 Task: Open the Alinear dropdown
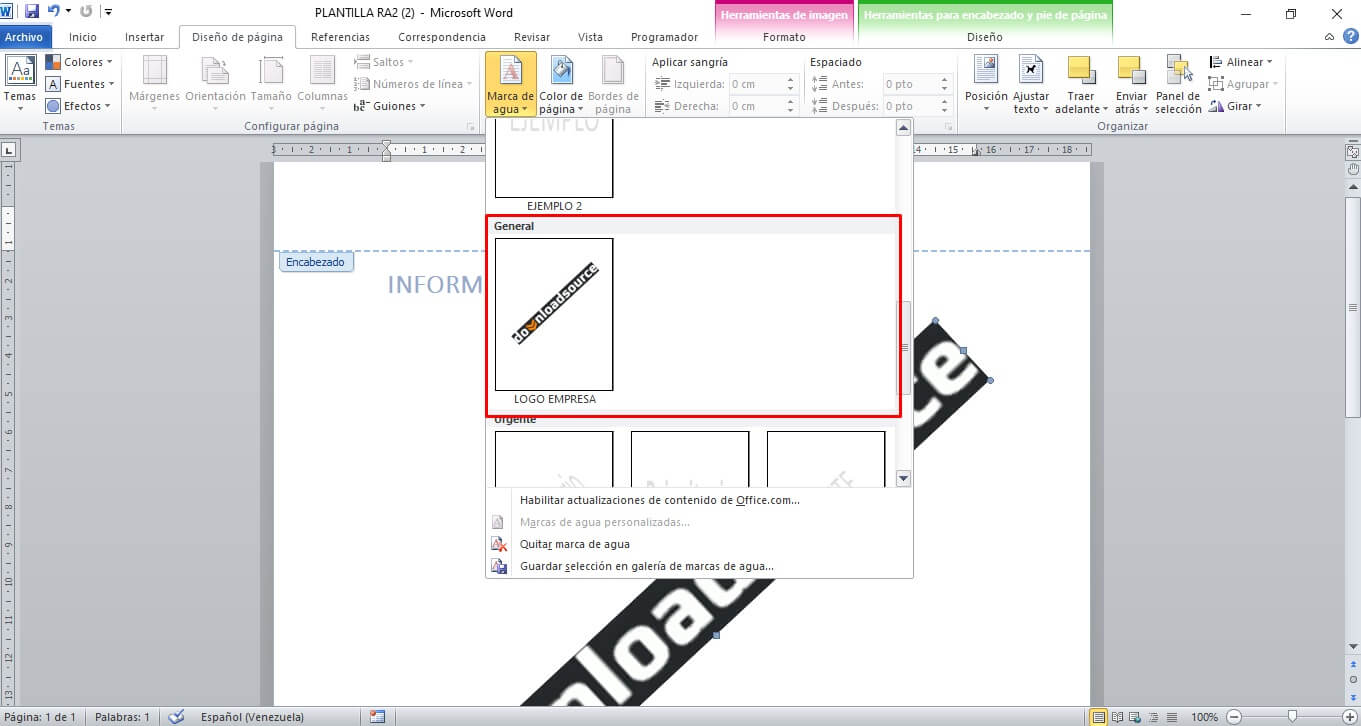click(x=1241, y=62)
